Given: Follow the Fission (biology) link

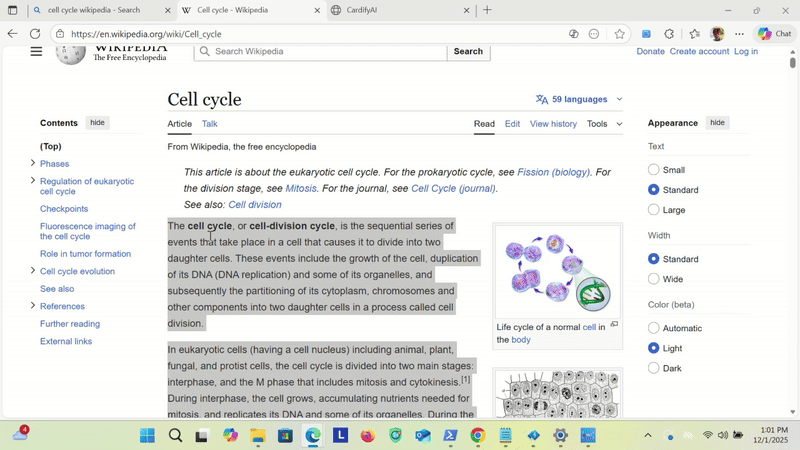Looking at the screenshot, I should 553,172.
